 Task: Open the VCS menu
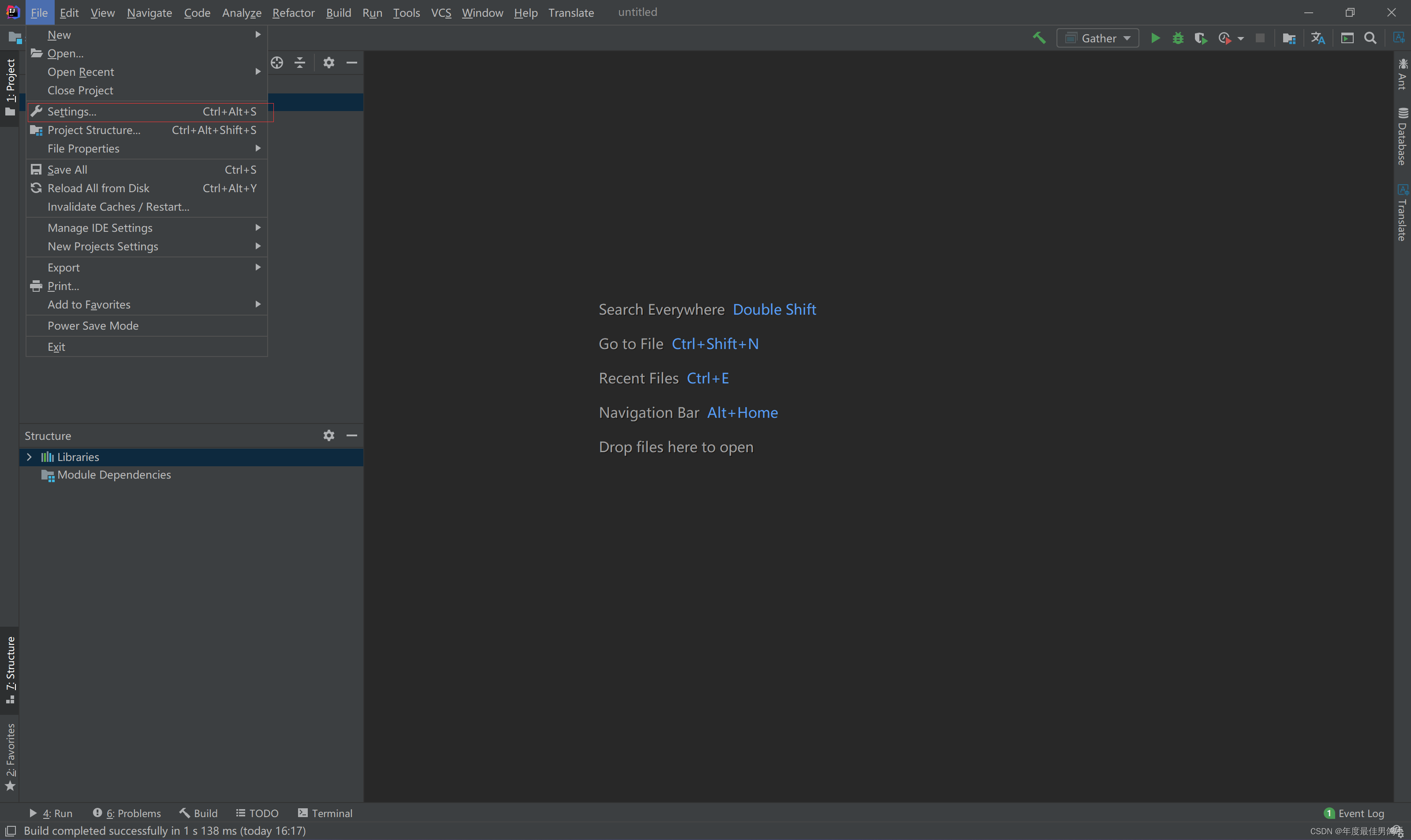(441, 12)
